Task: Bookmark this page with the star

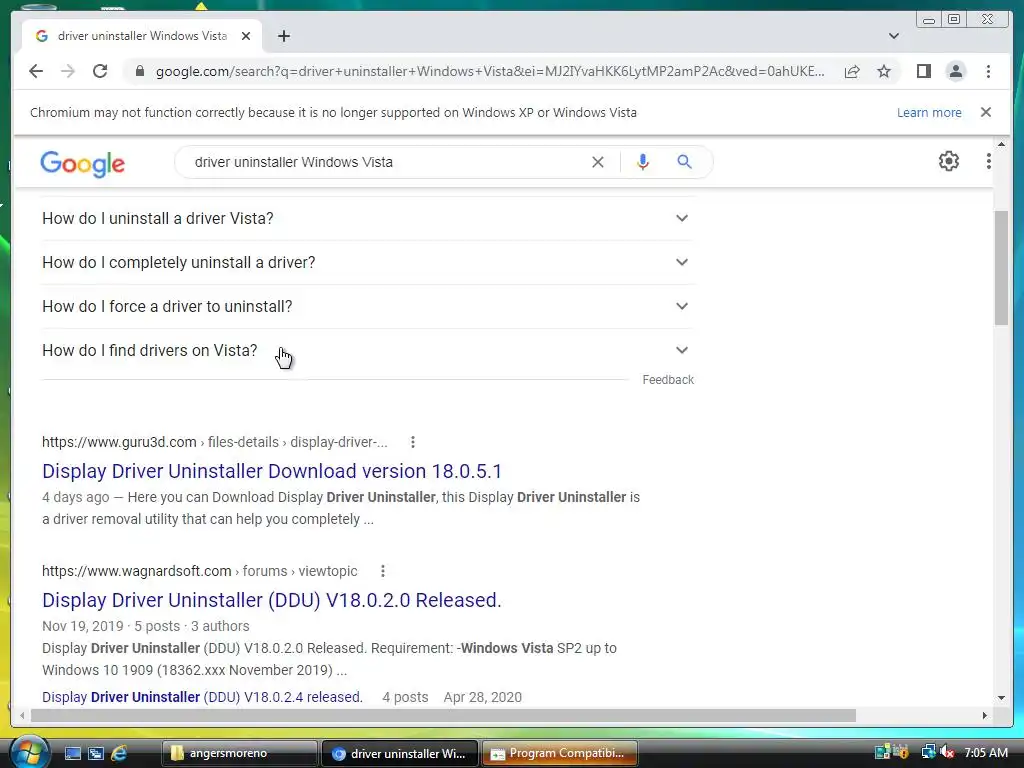Action: tap(884, 71)
